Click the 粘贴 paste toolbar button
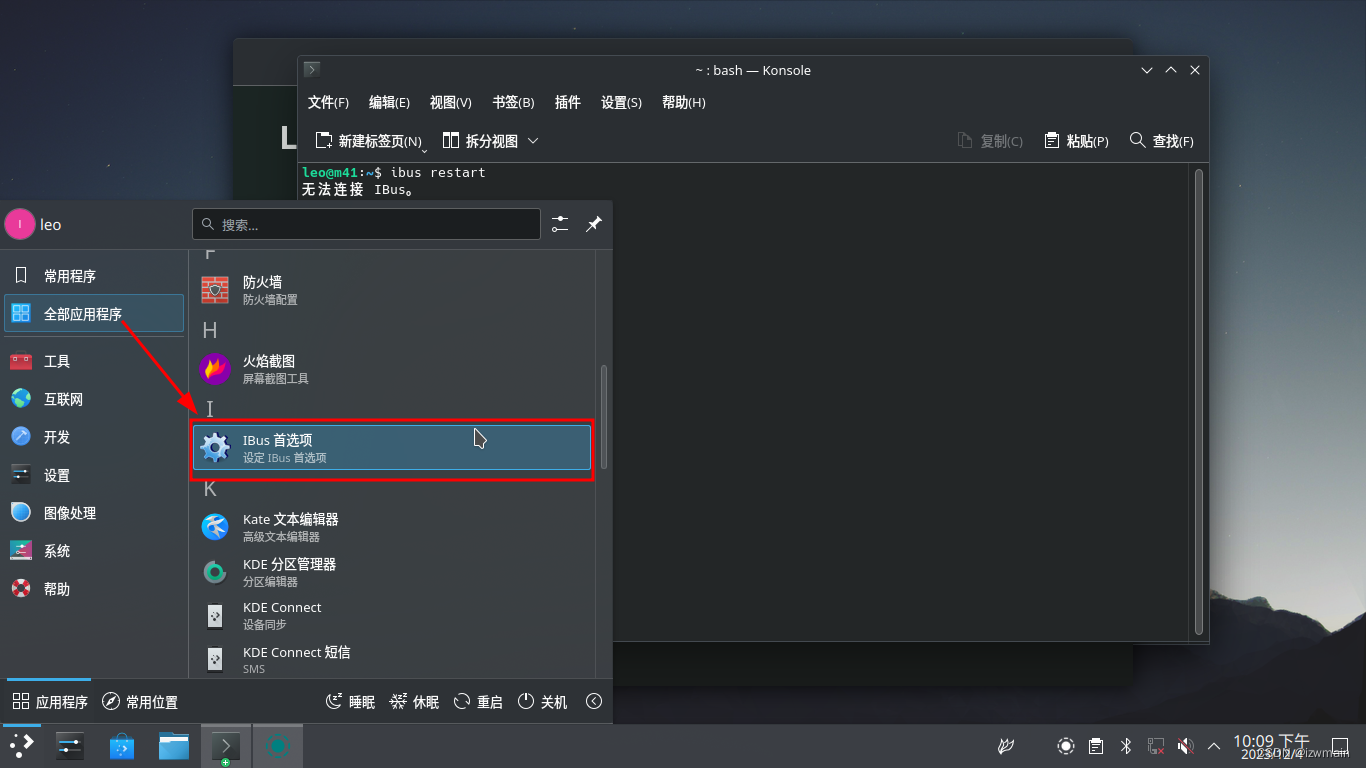 click(x=1076, y=141)
